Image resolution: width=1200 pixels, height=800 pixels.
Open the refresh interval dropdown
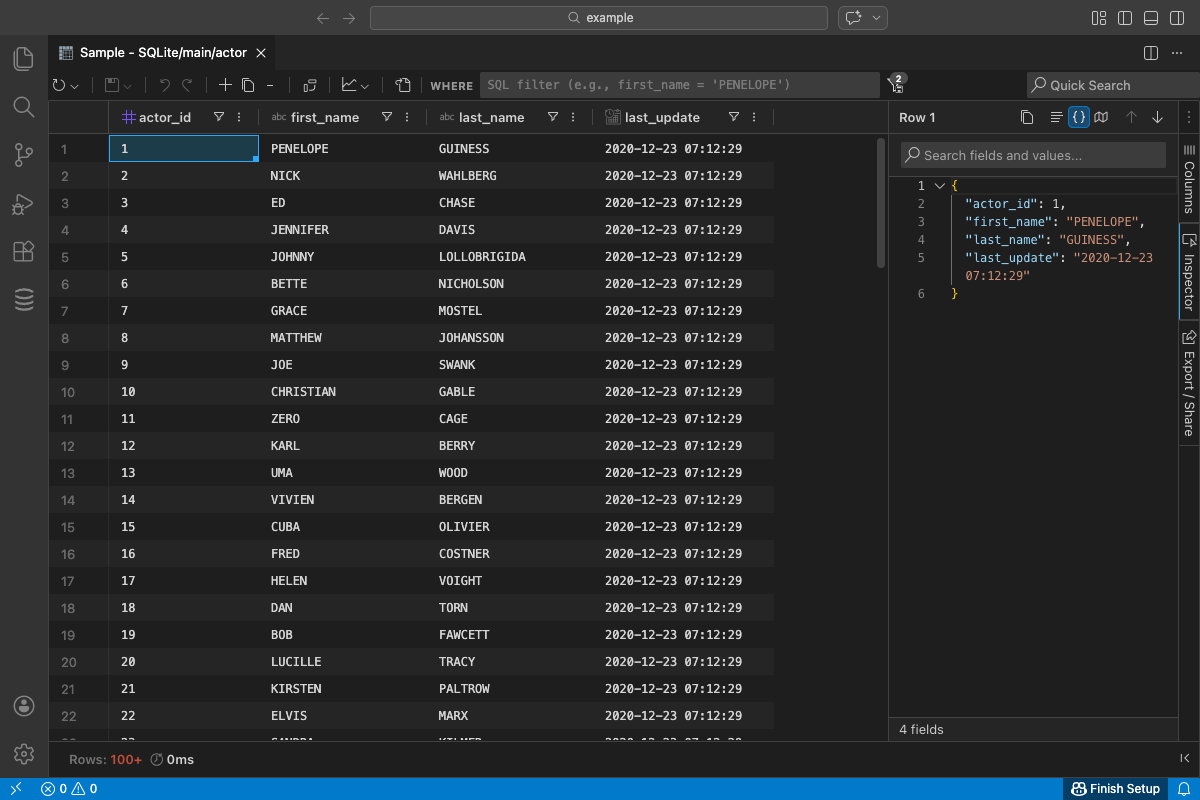point(72,85)
